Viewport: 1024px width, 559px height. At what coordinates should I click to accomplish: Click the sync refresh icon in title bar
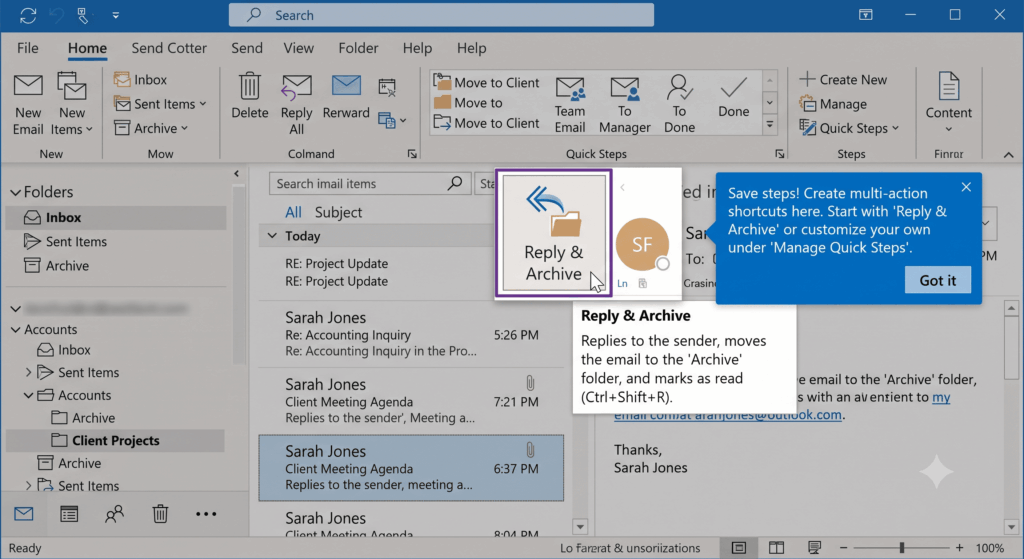click(27, 15)
